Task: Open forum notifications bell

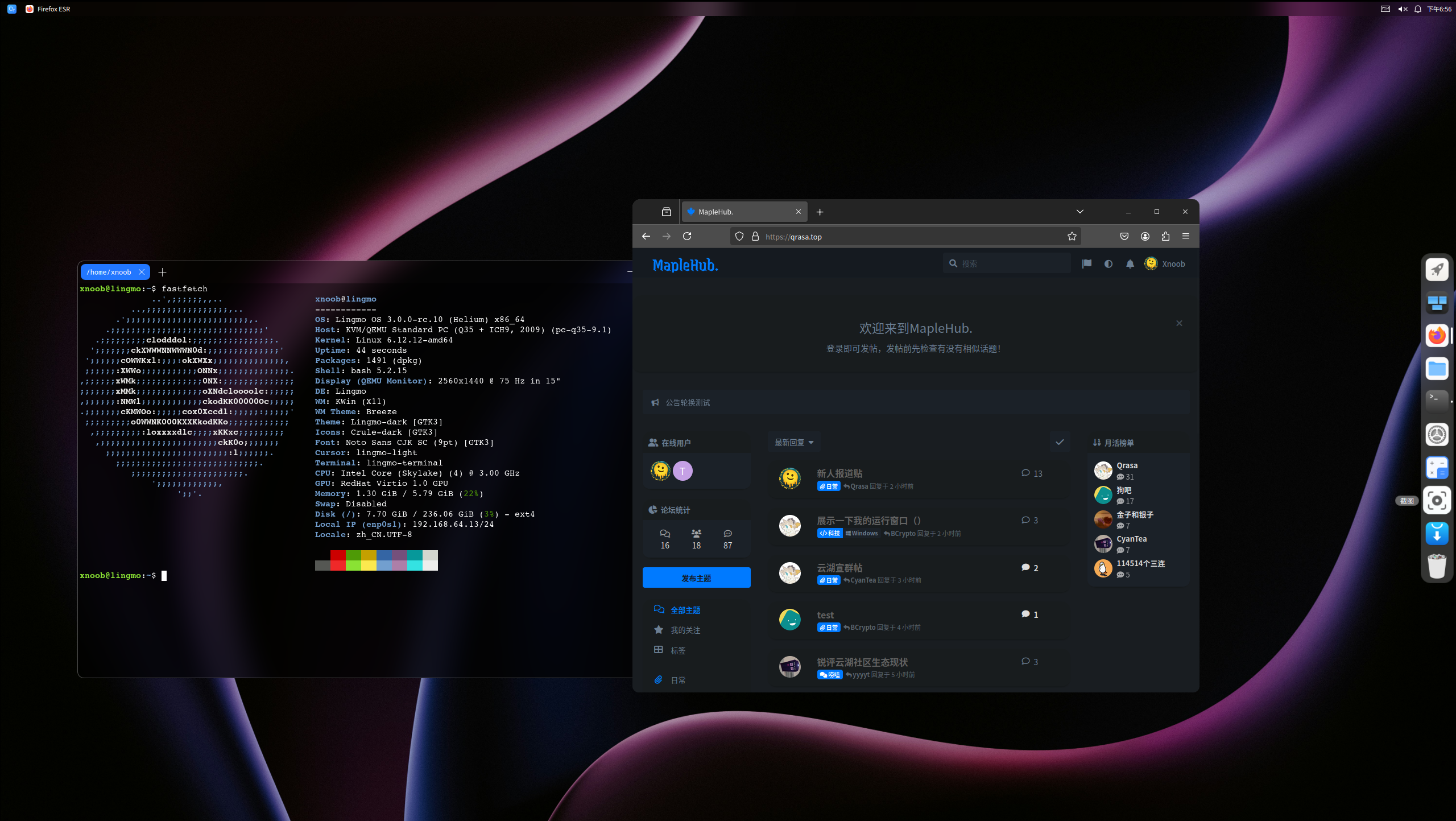Action: coord(1130,264)
